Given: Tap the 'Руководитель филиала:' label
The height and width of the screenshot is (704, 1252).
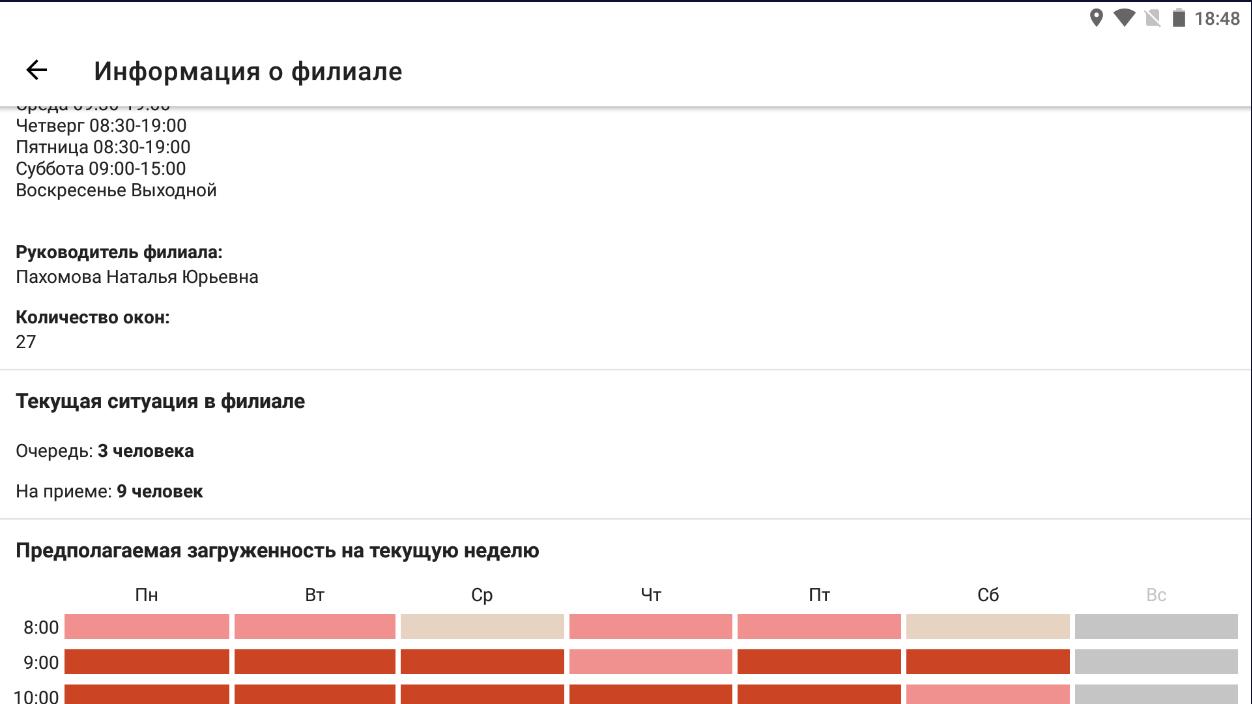Looking at the screenshot, I should pos(119,252).
